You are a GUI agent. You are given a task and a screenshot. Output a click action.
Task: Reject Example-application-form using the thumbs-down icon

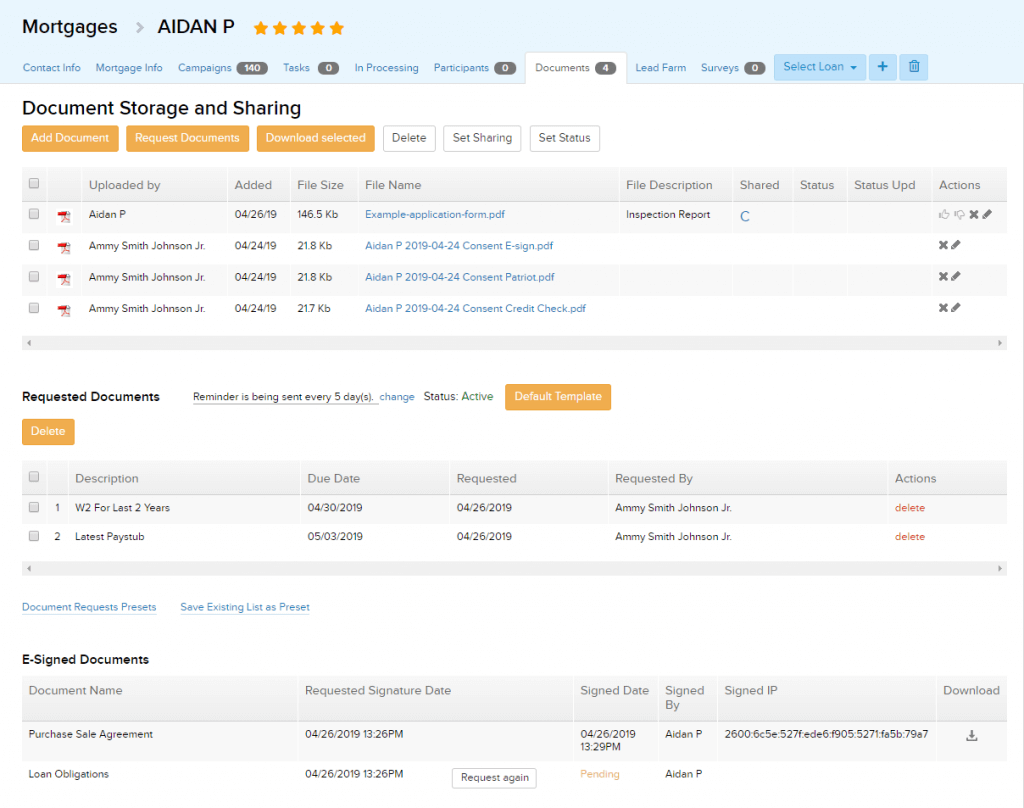coord(959,214)
